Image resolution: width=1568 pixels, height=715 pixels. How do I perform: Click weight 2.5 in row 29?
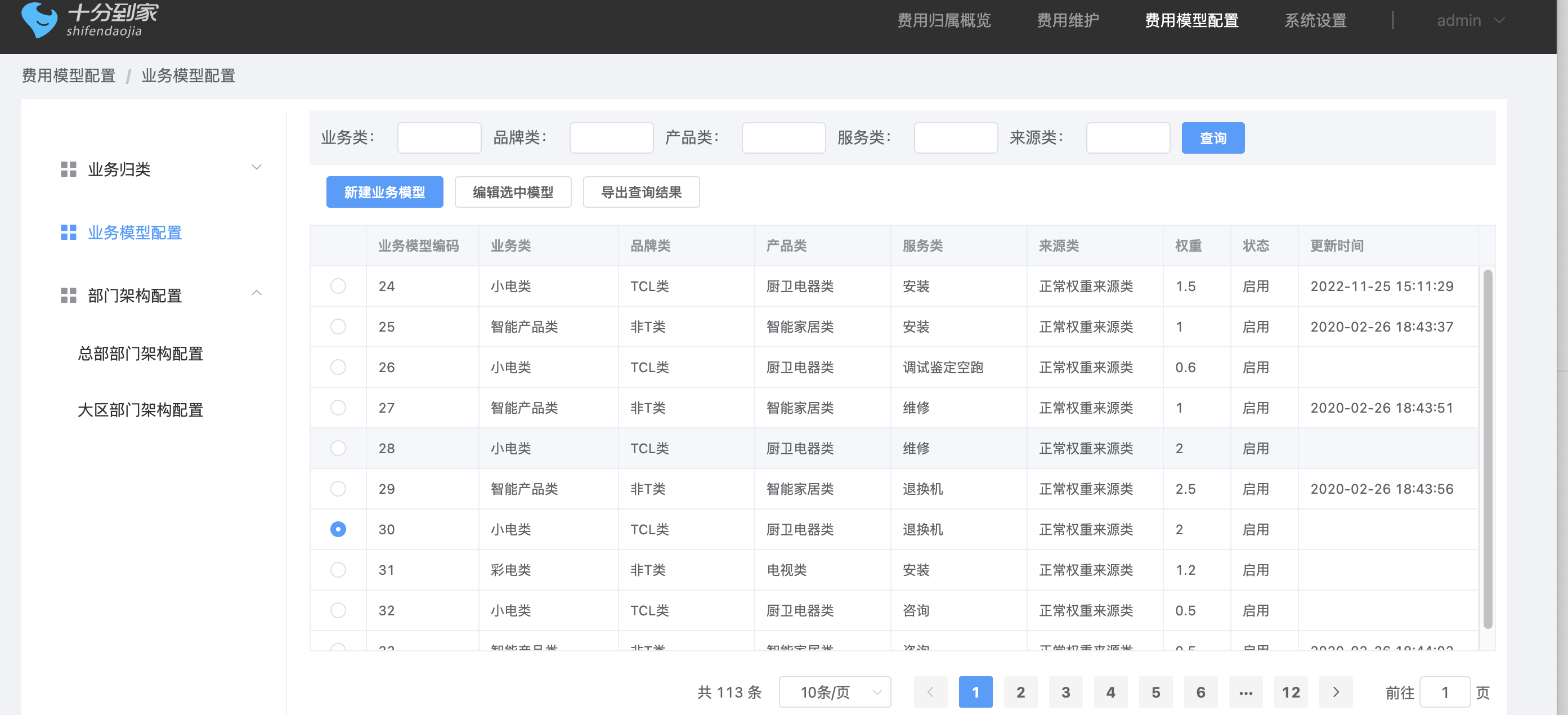coord(1185,489)
